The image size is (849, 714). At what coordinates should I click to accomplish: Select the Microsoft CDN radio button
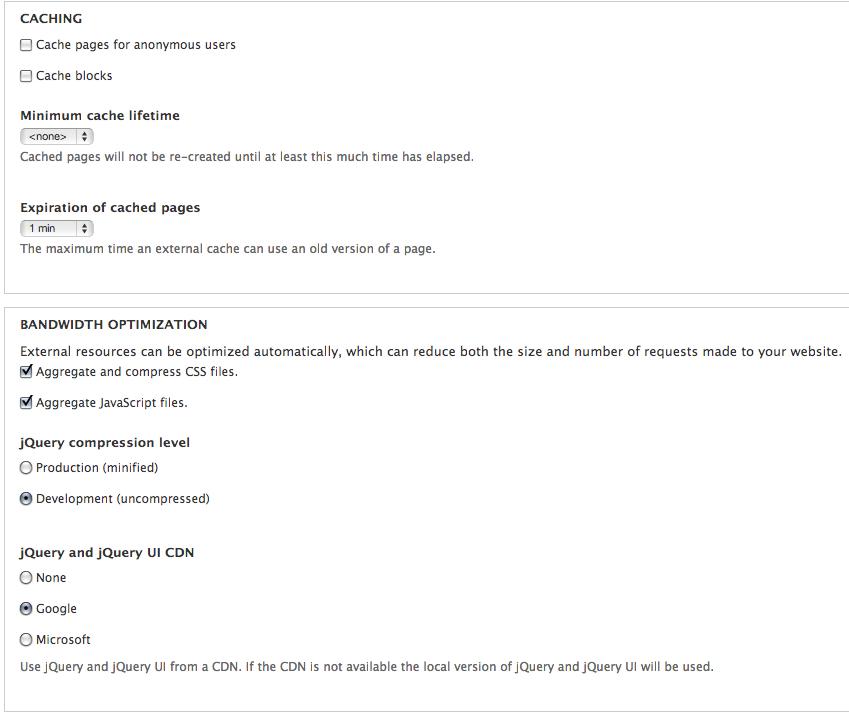tap(26, 640)
